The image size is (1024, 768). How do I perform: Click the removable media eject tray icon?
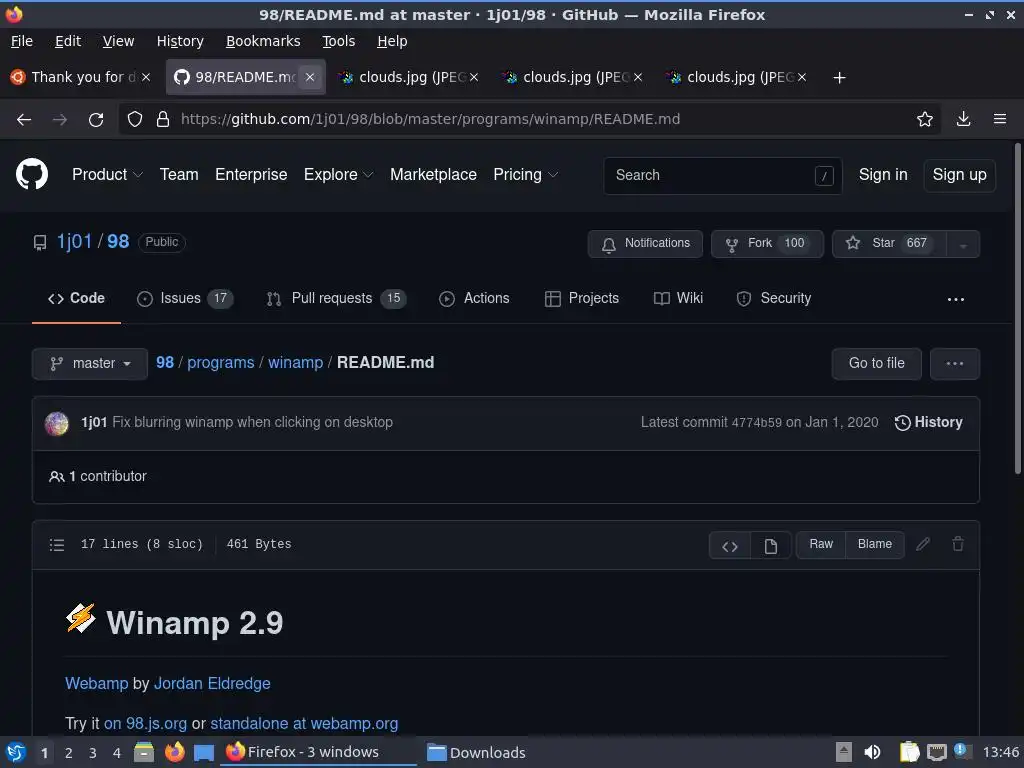844,752
